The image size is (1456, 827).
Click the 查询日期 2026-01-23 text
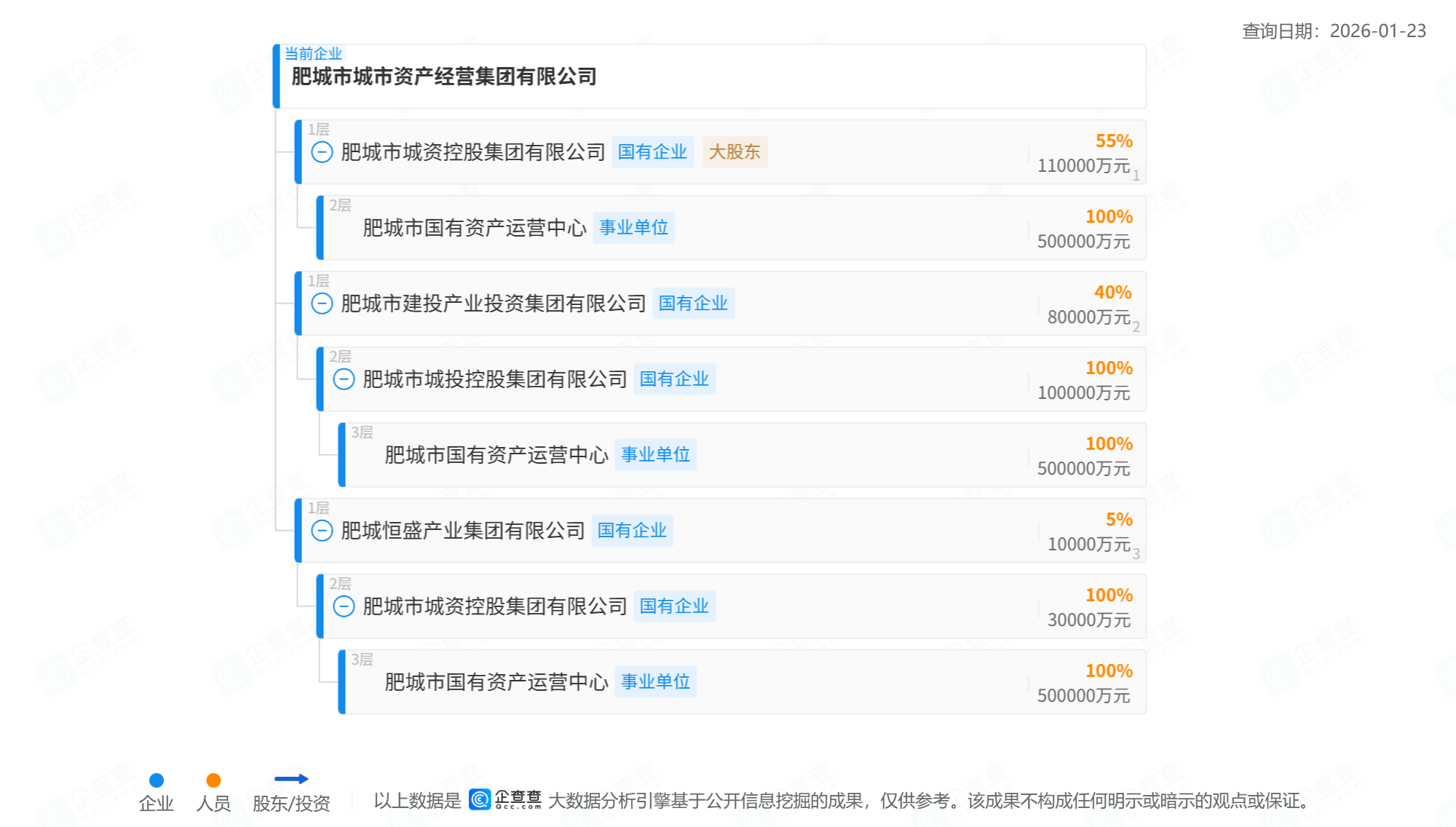pyautogui.click(x=1334, y=31)
